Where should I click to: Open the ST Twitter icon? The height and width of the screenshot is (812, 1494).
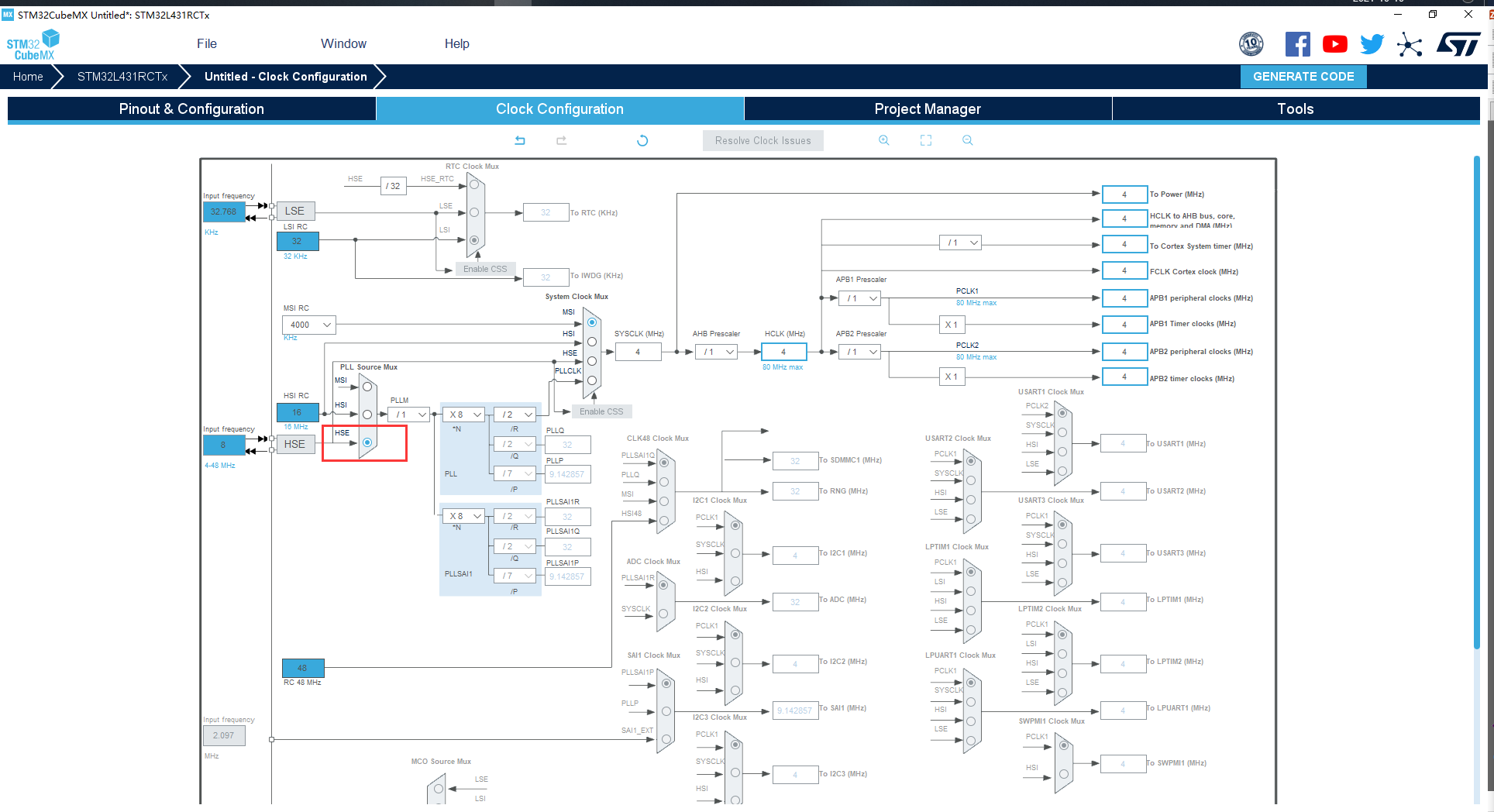click(1372, 44)
